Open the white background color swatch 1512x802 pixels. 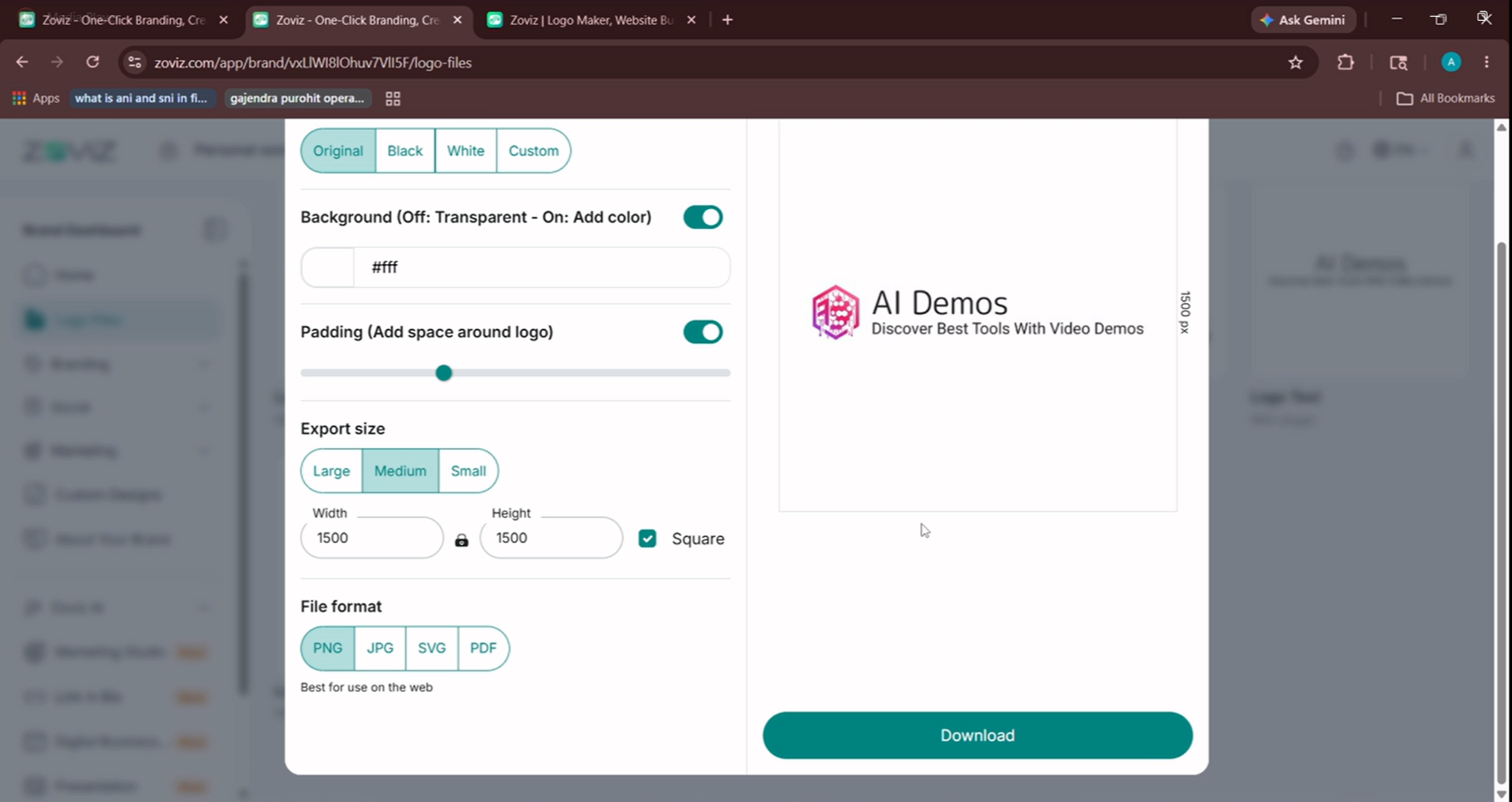[x=327, y=267]
